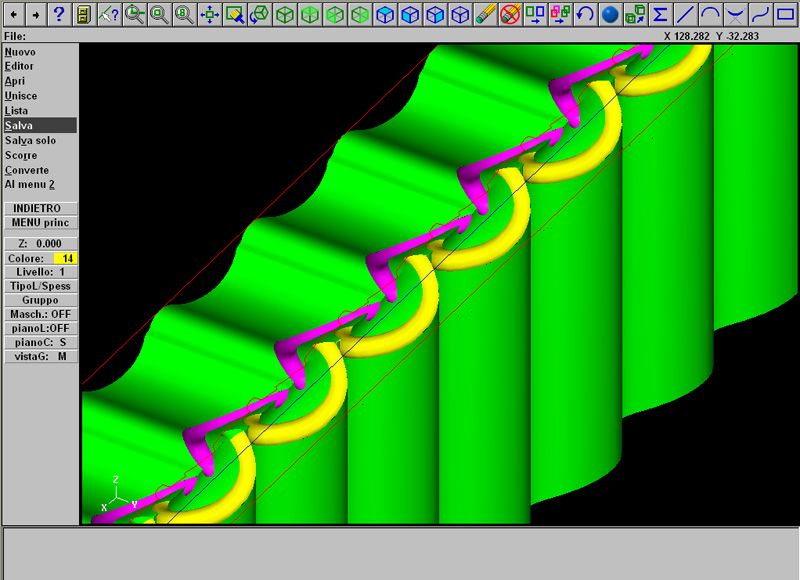Toggle the Masch.: OFF setting
Viewport: 800px width, 580px height.
[x=41, y=314]
